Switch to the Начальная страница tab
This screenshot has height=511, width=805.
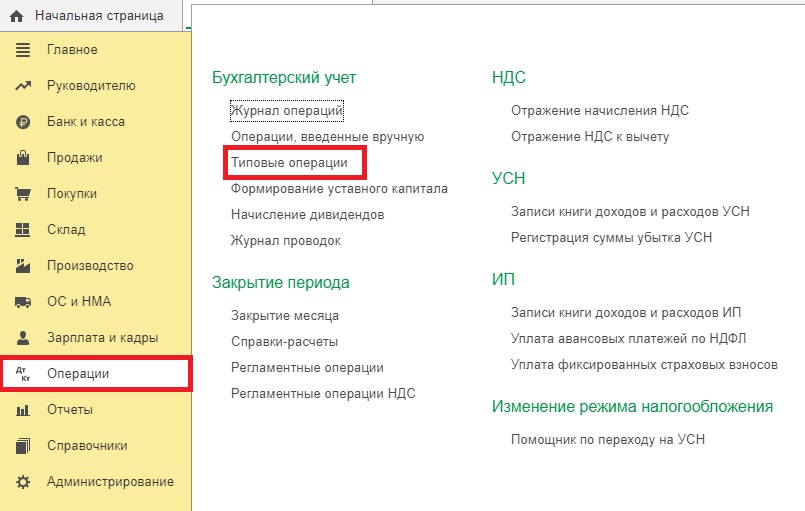91,16
